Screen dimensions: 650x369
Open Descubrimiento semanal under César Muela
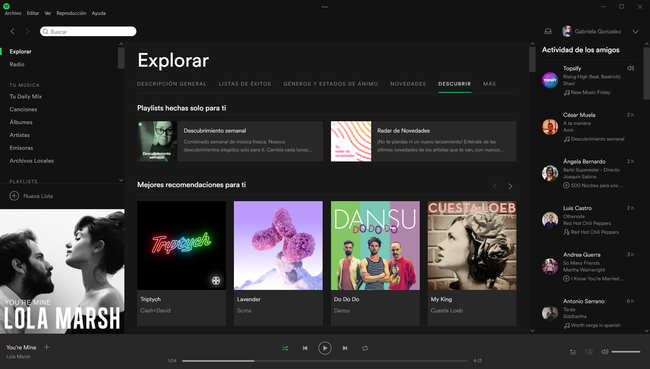point(597,139)
